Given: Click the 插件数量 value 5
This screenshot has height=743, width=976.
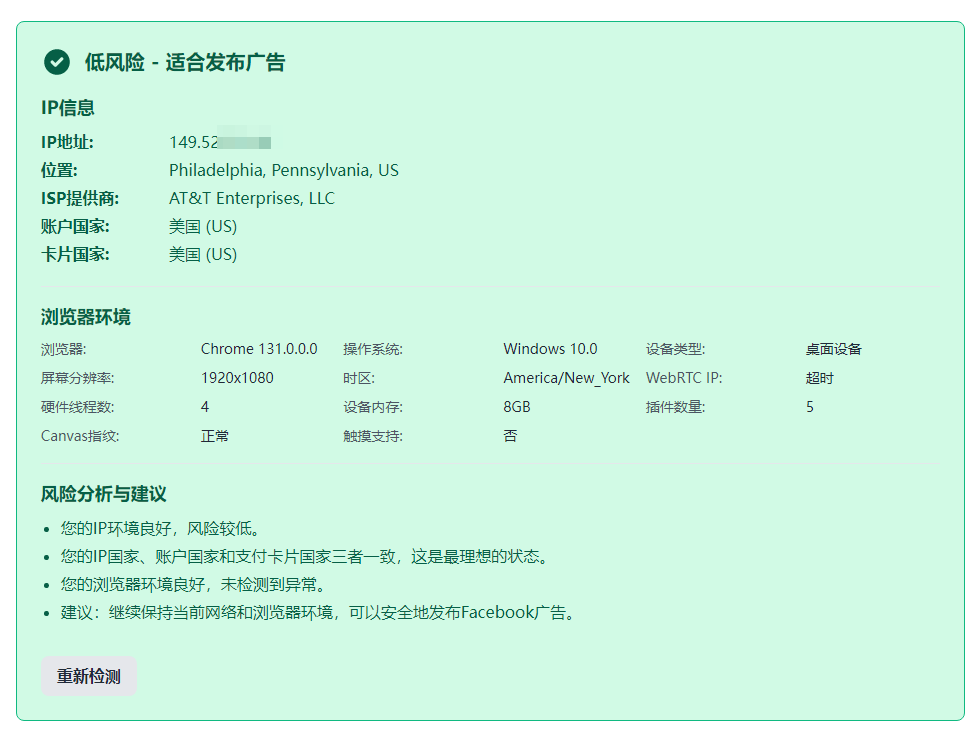Looking at the screenshot, I should click(x=810, y=407).
